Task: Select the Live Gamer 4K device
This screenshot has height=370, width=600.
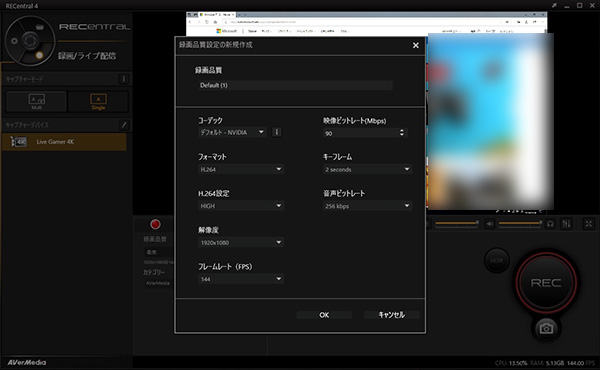Action: coord(64,142)
